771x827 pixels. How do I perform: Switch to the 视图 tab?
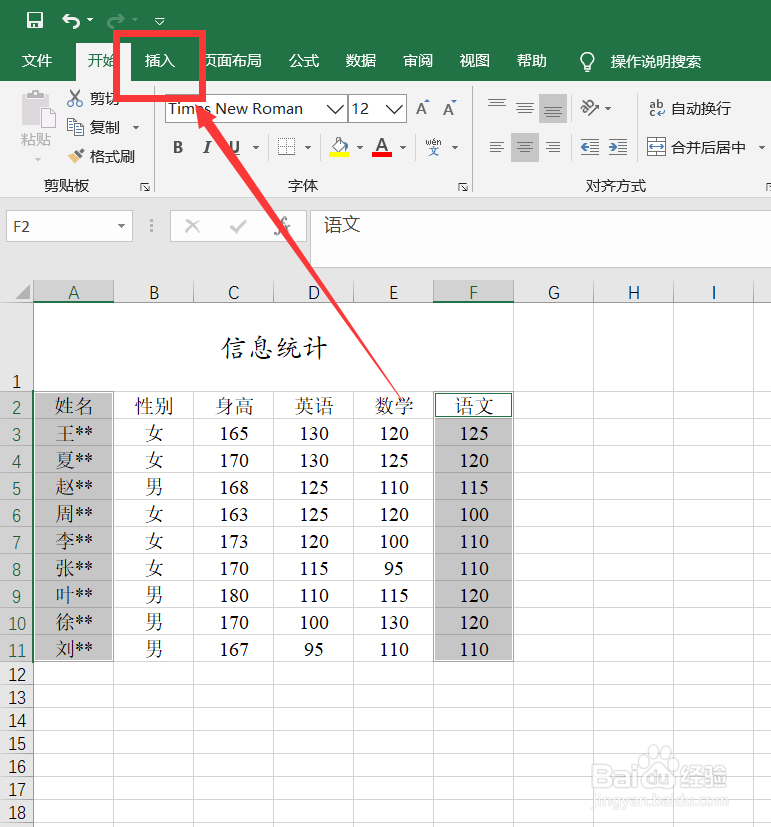[x=475, y=61]
